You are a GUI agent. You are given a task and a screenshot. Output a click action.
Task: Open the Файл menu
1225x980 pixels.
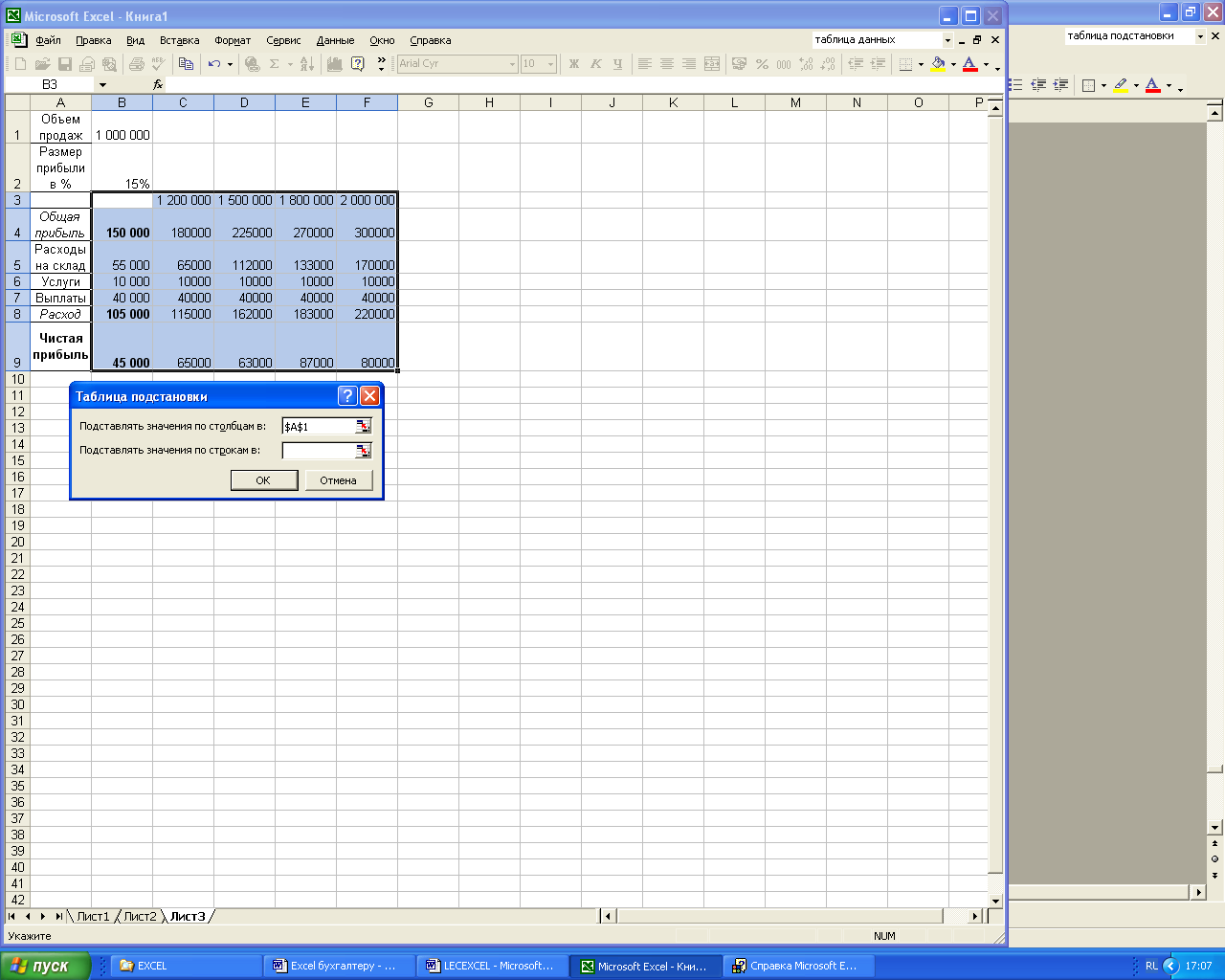(x=48, y=40)
